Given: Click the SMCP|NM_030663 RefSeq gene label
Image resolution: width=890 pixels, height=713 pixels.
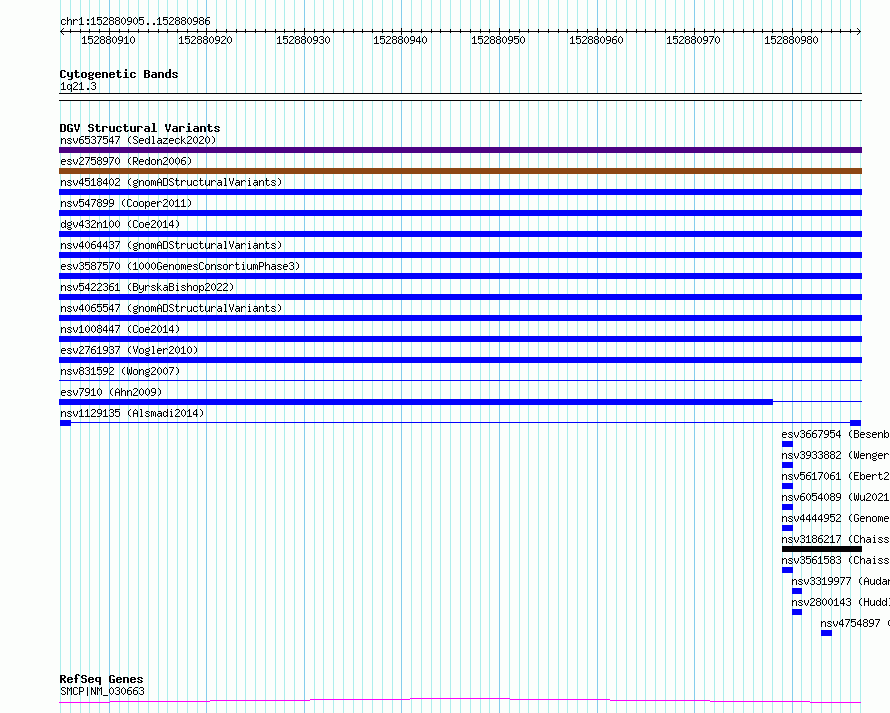Looking at the screenshot, I should (102, 691).
